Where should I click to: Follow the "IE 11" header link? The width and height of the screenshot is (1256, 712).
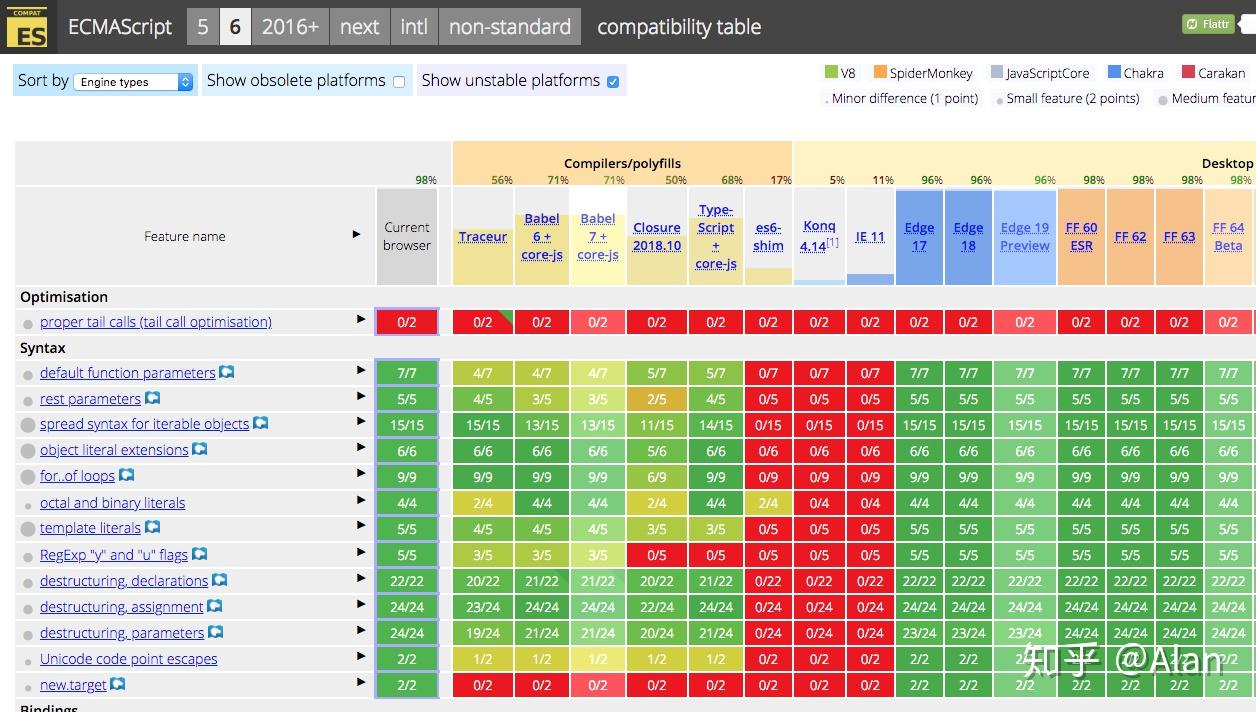click(x=869, y=236)
